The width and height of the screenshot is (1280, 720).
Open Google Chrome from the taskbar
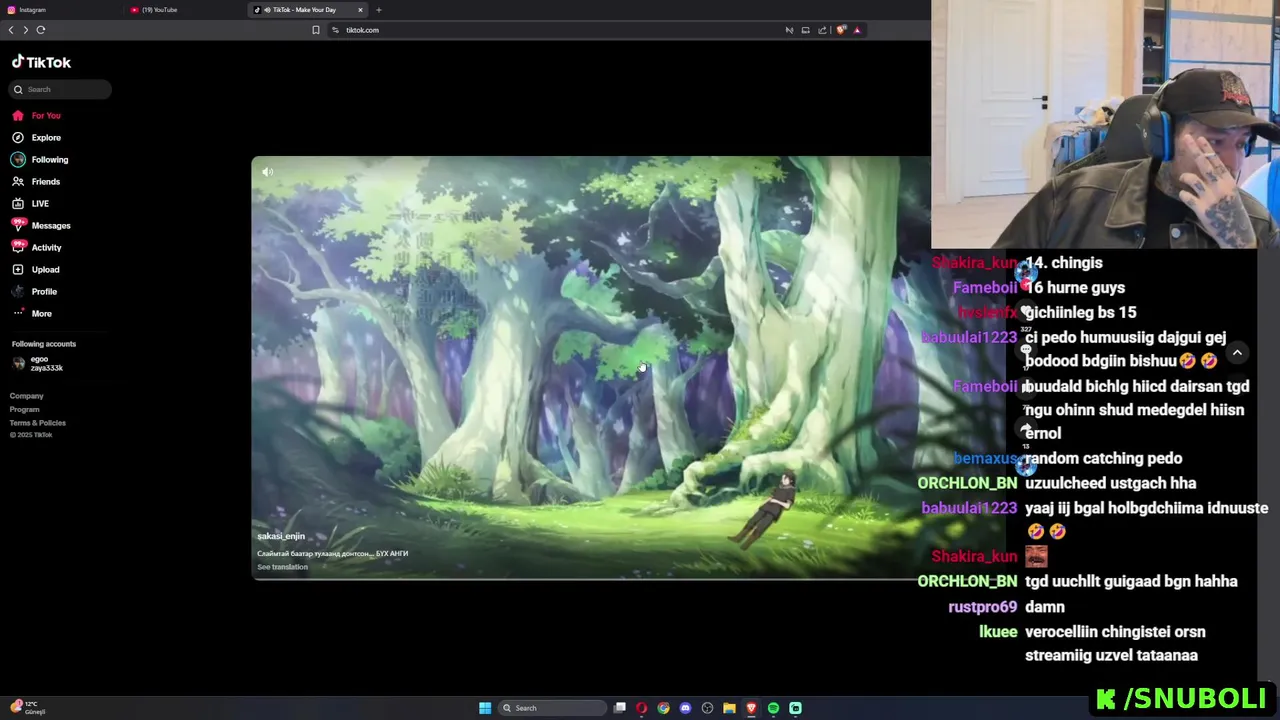click(663, 708)
